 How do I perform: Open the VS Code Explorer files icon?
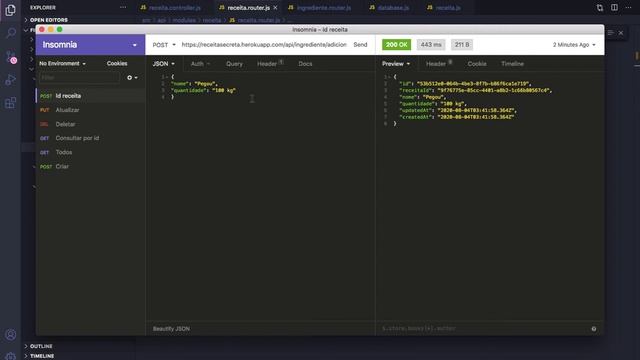(x=11, y=10)
